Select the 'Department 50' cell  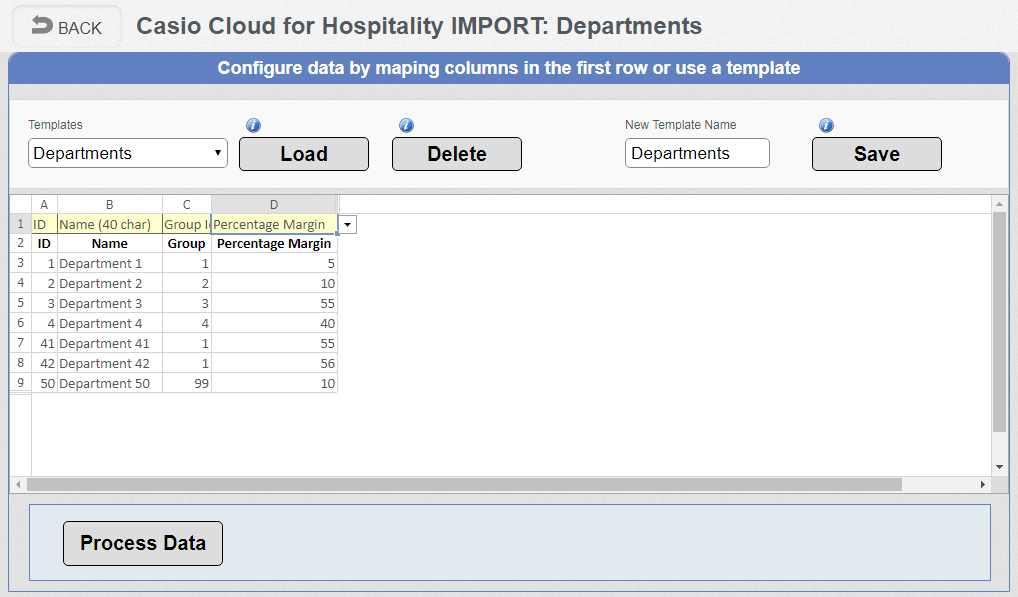click(x=110, y=384)
